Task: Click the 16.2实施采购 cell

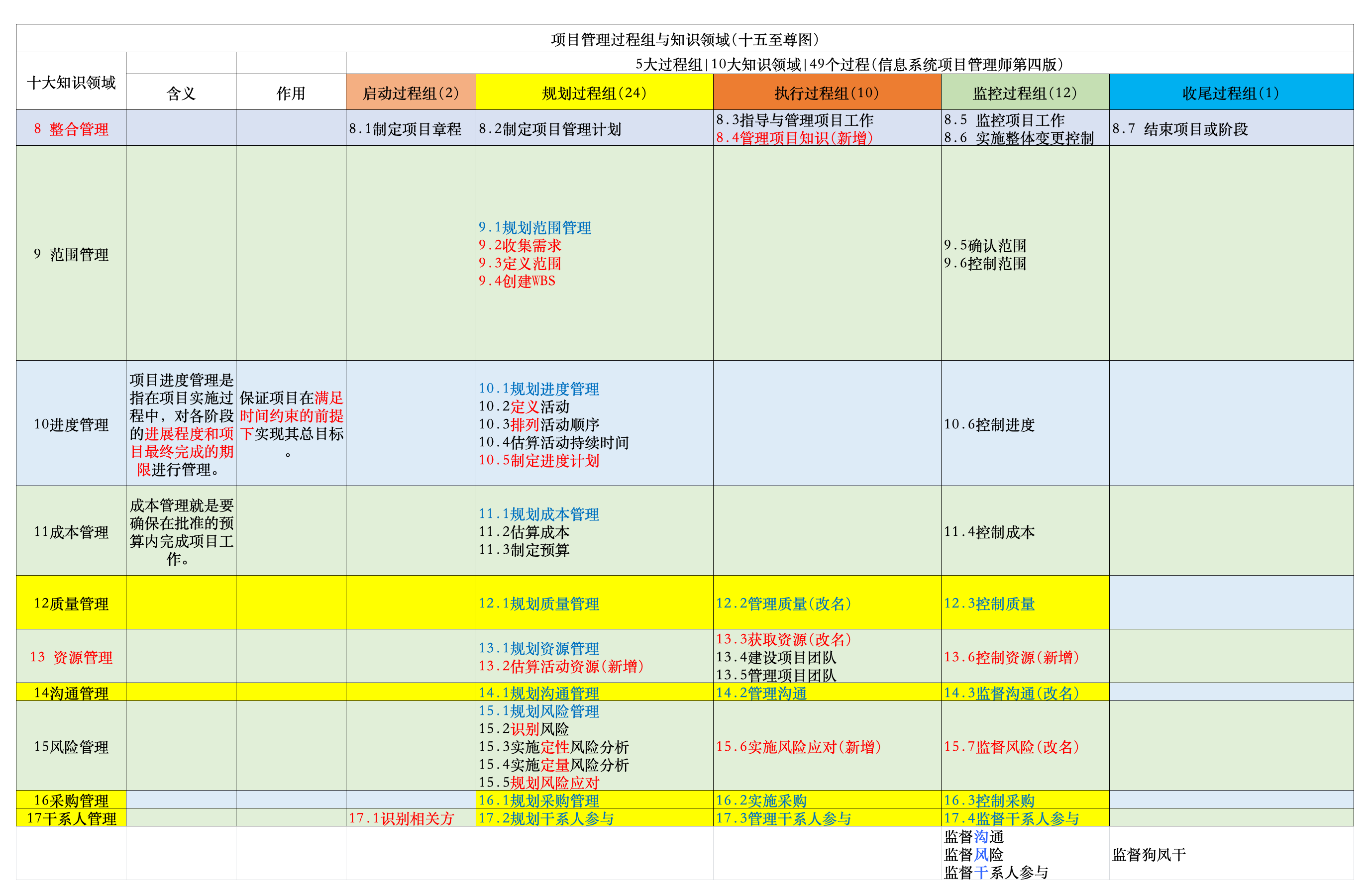Action: (827, 799)
